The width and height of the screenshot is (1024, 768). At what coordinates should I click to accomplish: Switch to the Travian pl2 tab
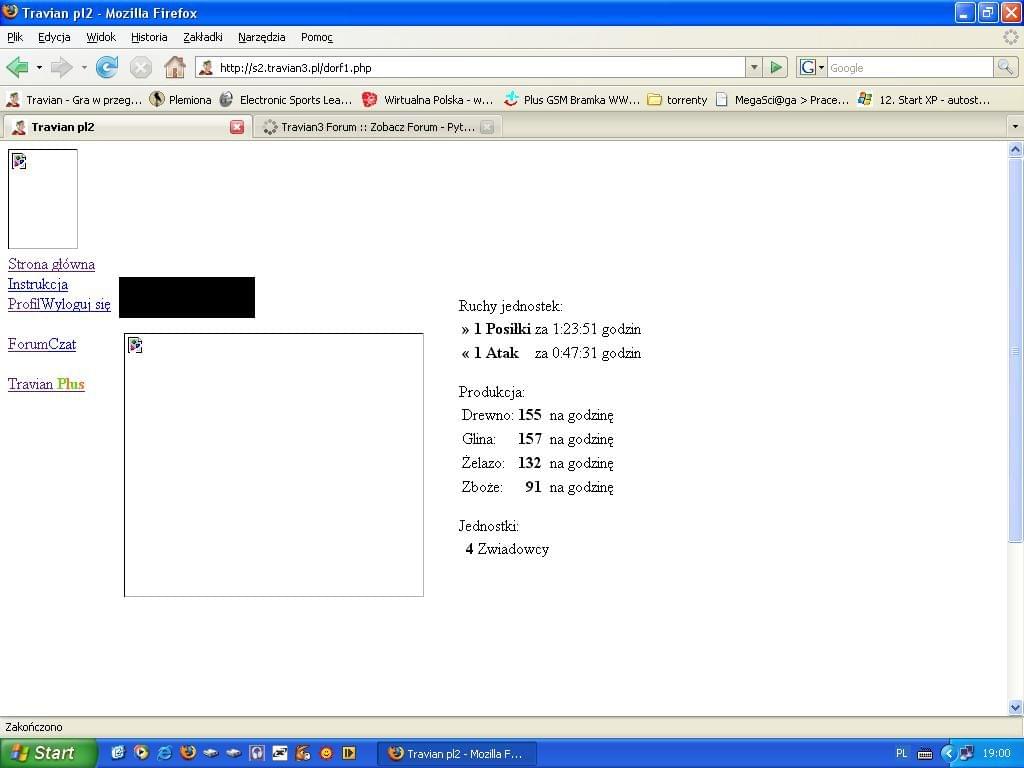coord(126,127)
